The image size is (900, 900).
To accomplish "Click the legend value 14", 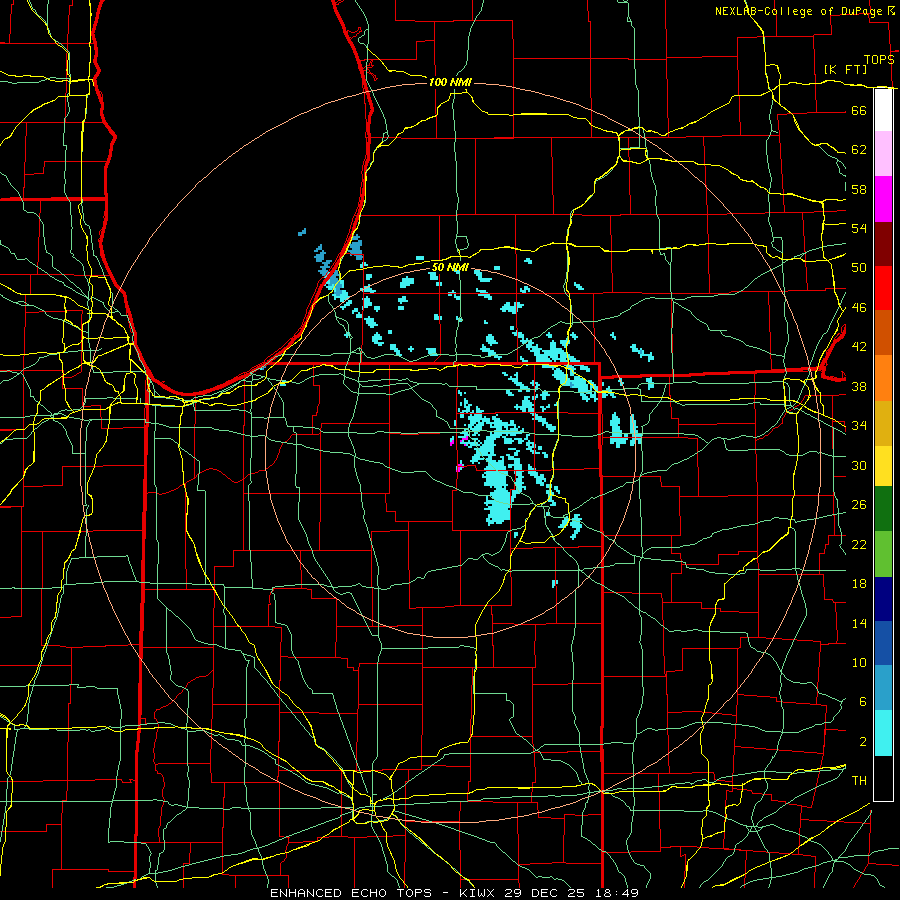I will [x=859, y=623].
